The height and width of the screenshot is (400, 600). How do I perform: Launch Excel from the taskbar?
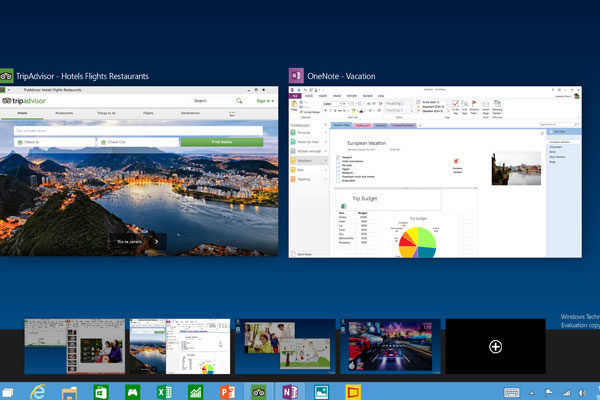pos(164,392)
